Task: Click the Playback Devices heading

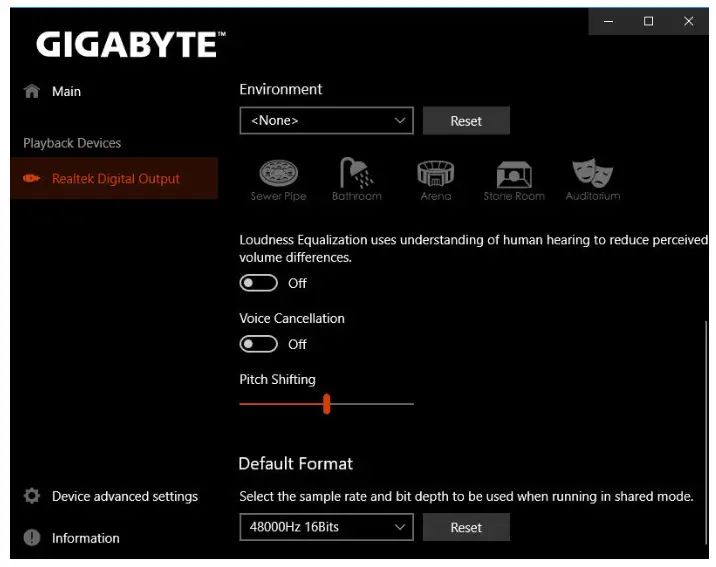Action: 72,143
